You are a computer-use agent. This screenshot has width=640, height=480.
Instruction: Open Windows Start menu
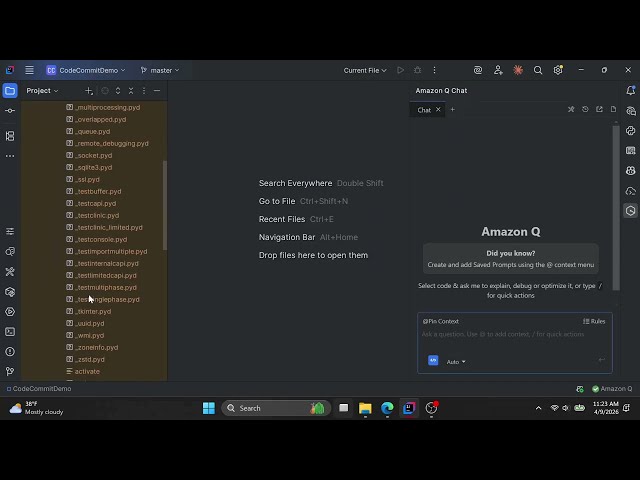tap(209, 408)
